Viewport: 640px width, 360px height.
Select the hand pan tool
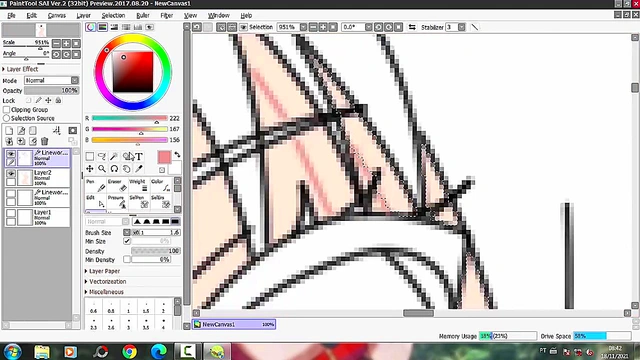[127, 169]
